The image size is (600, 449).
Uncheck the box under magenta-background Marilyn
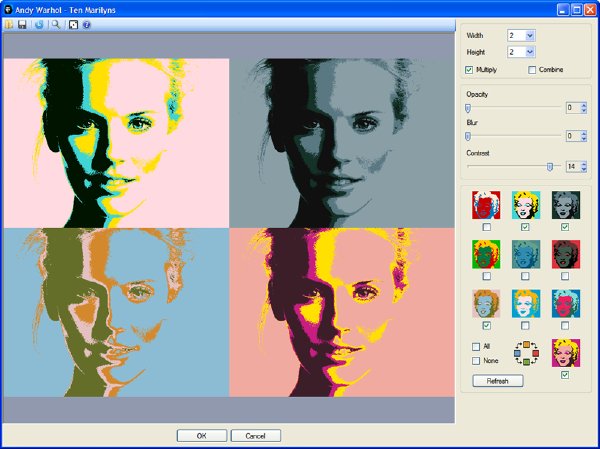tap(565, 375)
